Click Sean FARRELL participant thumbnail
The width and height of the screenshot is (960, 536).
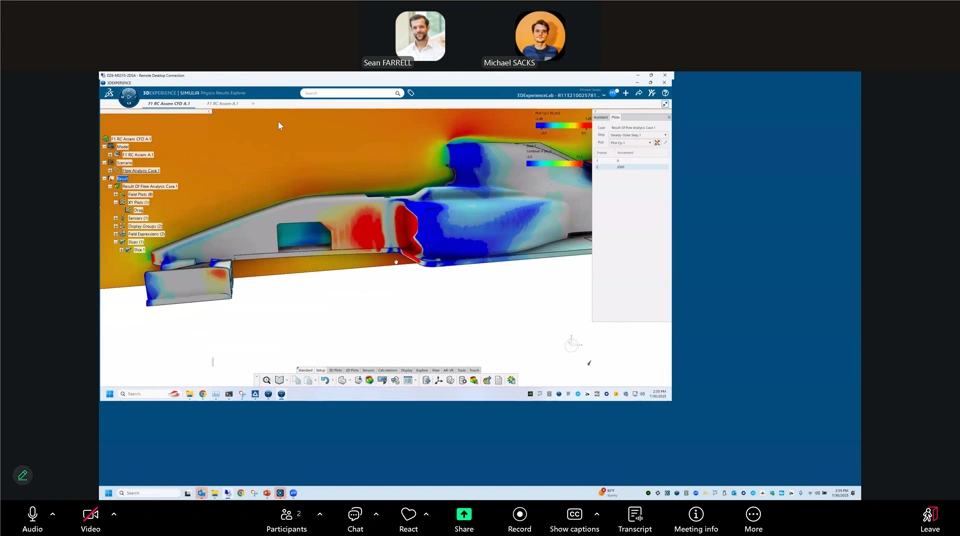(x=420, y=36)
